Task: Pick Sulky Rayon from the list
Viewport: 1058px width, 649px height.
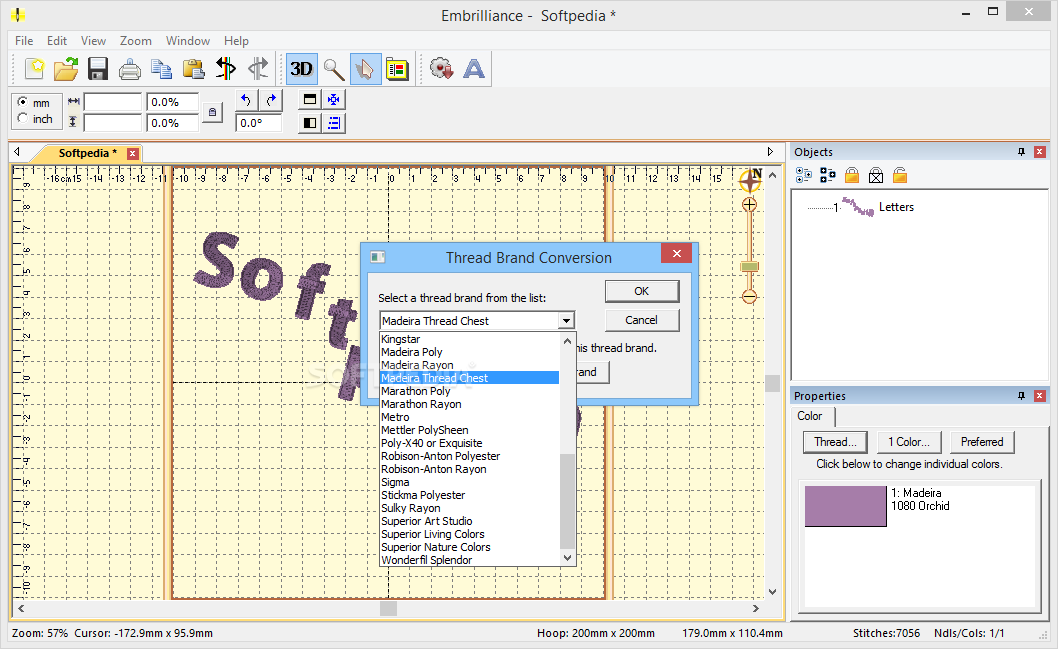Action: click(x=470, y=508)
